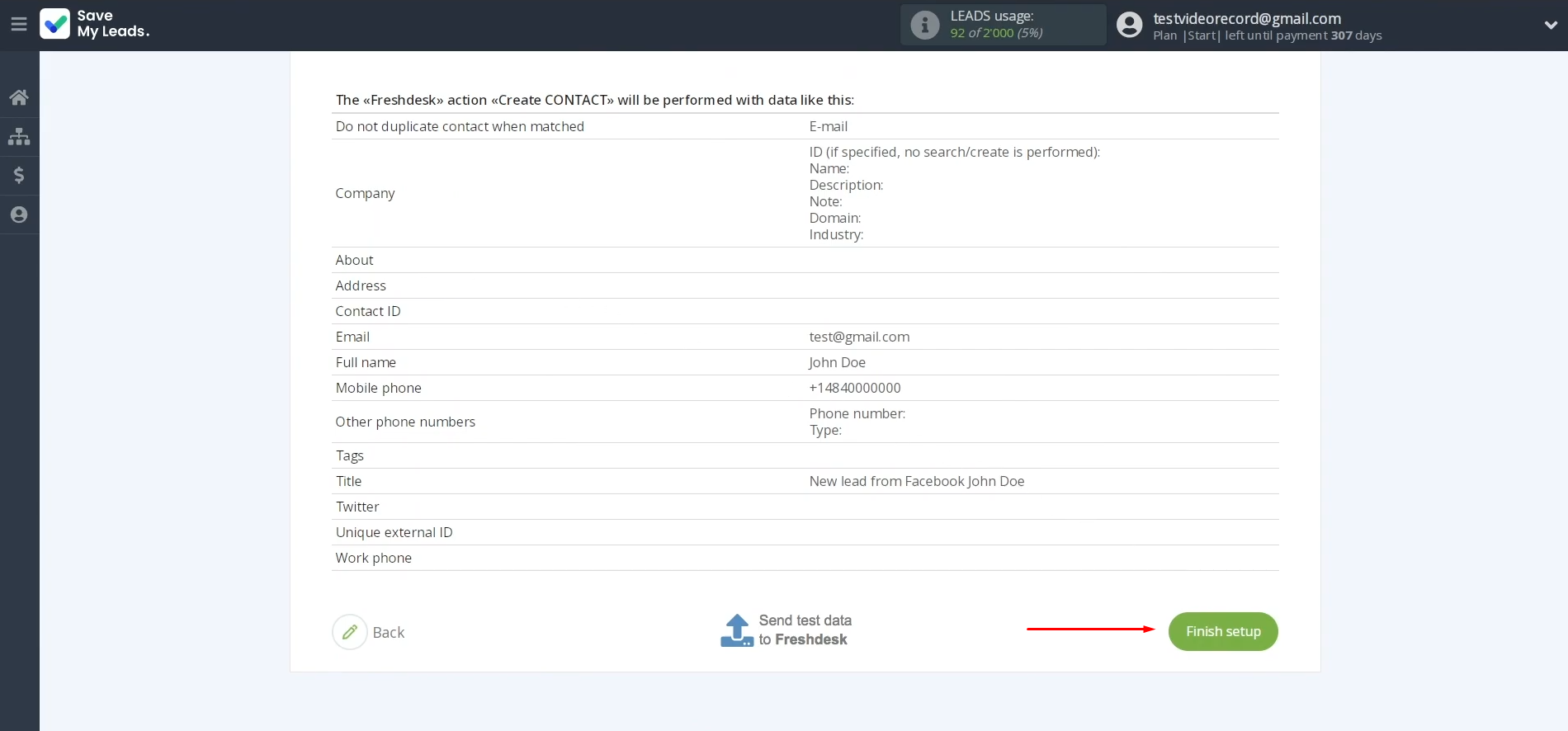This screenshot has height=731, width=1568.
Task: Click the Address row label
Action: coord(361,285)
